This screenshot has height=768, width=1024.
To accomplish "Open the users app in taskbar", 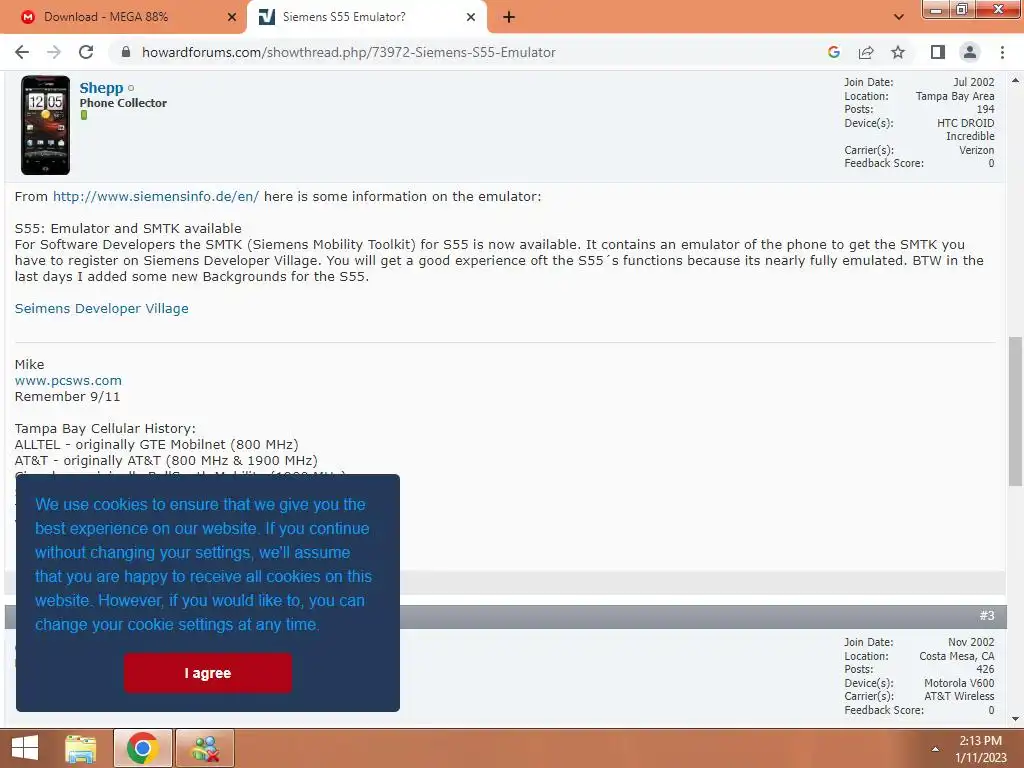I will pyautogui.click(x=205, y=748).
